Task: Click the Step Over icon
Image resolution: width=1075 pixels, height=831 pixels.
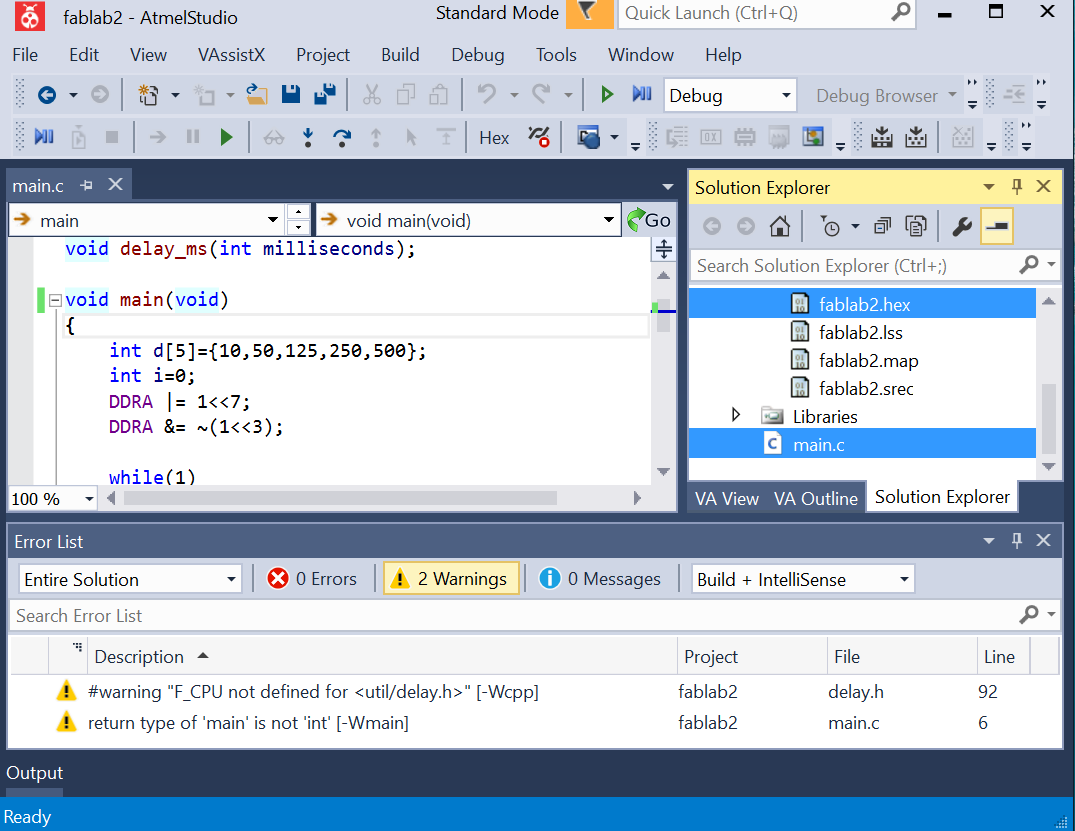Action: click(x=341, y=138)
